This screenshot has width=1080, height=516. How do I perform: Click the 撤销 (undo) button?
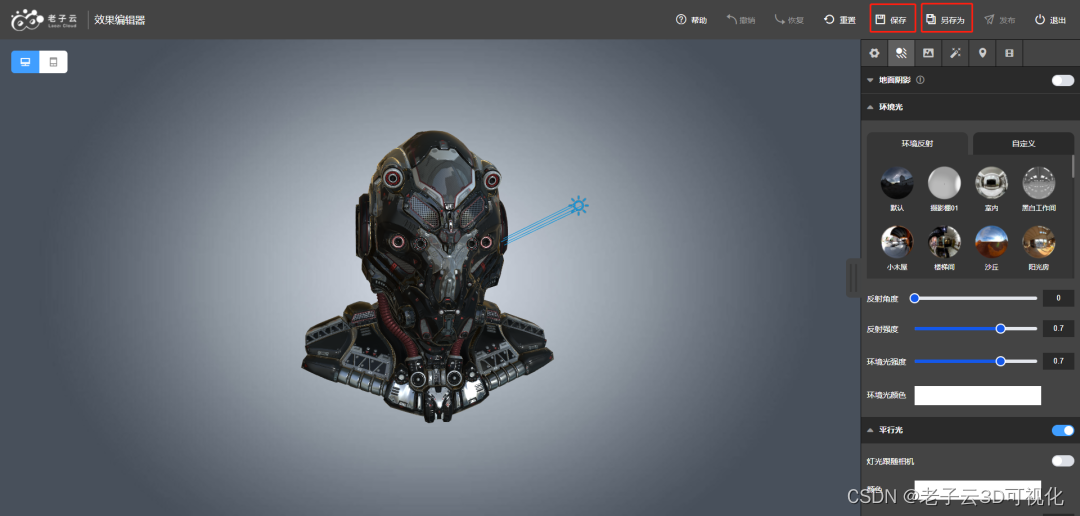coord(740,20)
